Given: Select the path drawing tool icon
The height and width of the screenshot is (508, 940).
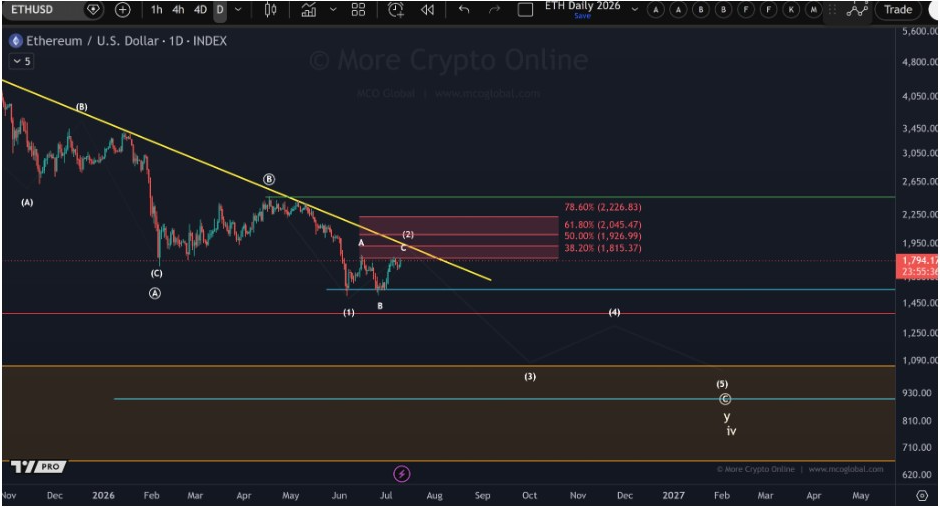Looking at the screenshot, I should click(857, 10).
